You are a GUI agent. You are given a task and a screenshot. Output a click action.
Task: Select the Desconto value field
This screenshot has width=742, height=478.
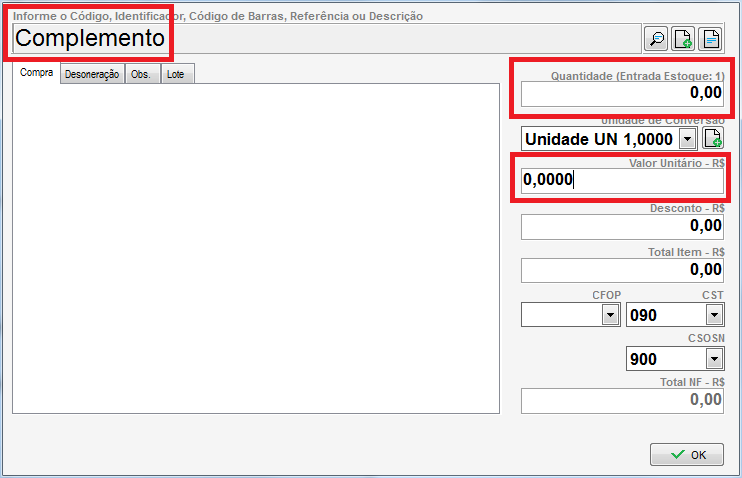[621, 226]
